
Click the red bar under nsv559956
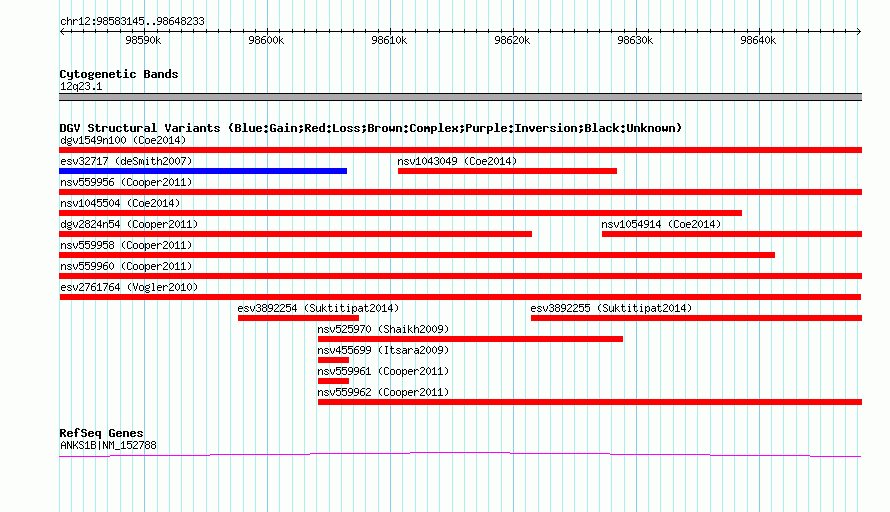[x=460, y=192]
